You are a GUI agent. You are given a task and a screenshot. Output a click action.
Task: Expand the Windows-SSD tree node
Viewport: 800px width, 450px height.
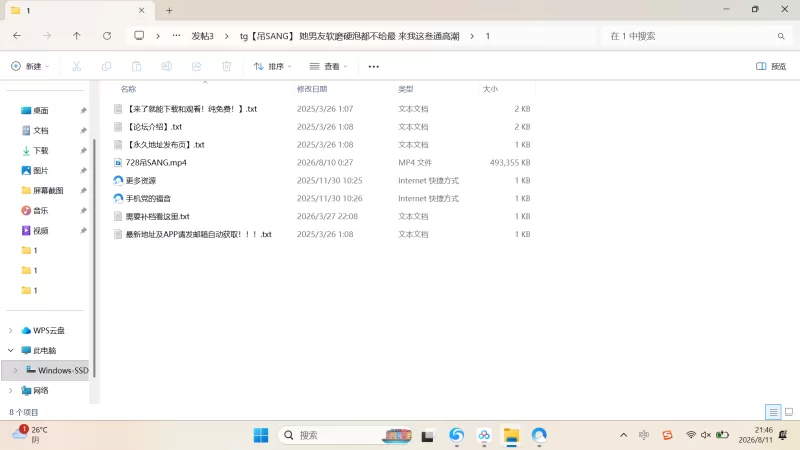pyautogui.click(x=15, y=370)
